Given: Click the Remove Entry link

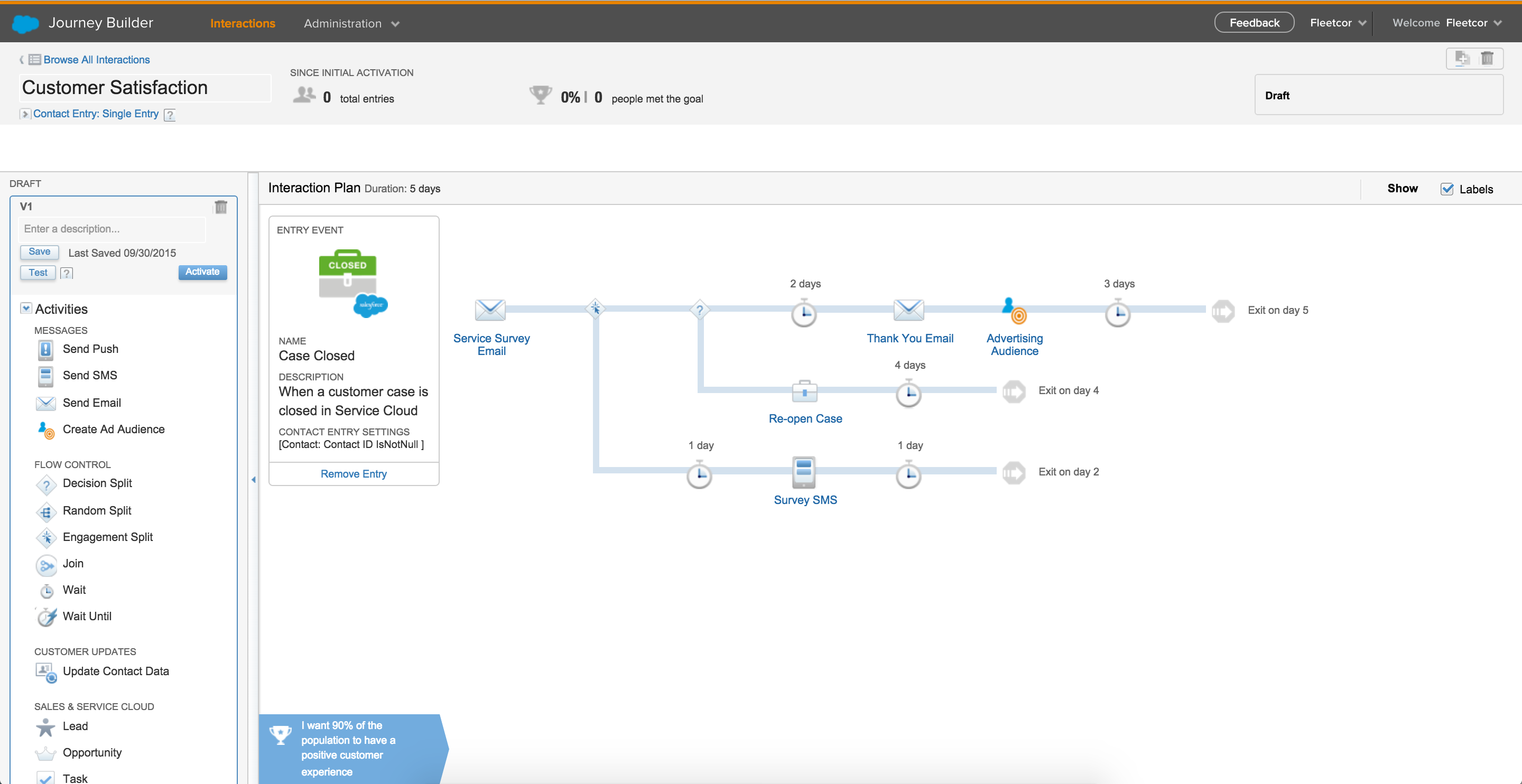Looking at the screenshot, I should (354, 474).
